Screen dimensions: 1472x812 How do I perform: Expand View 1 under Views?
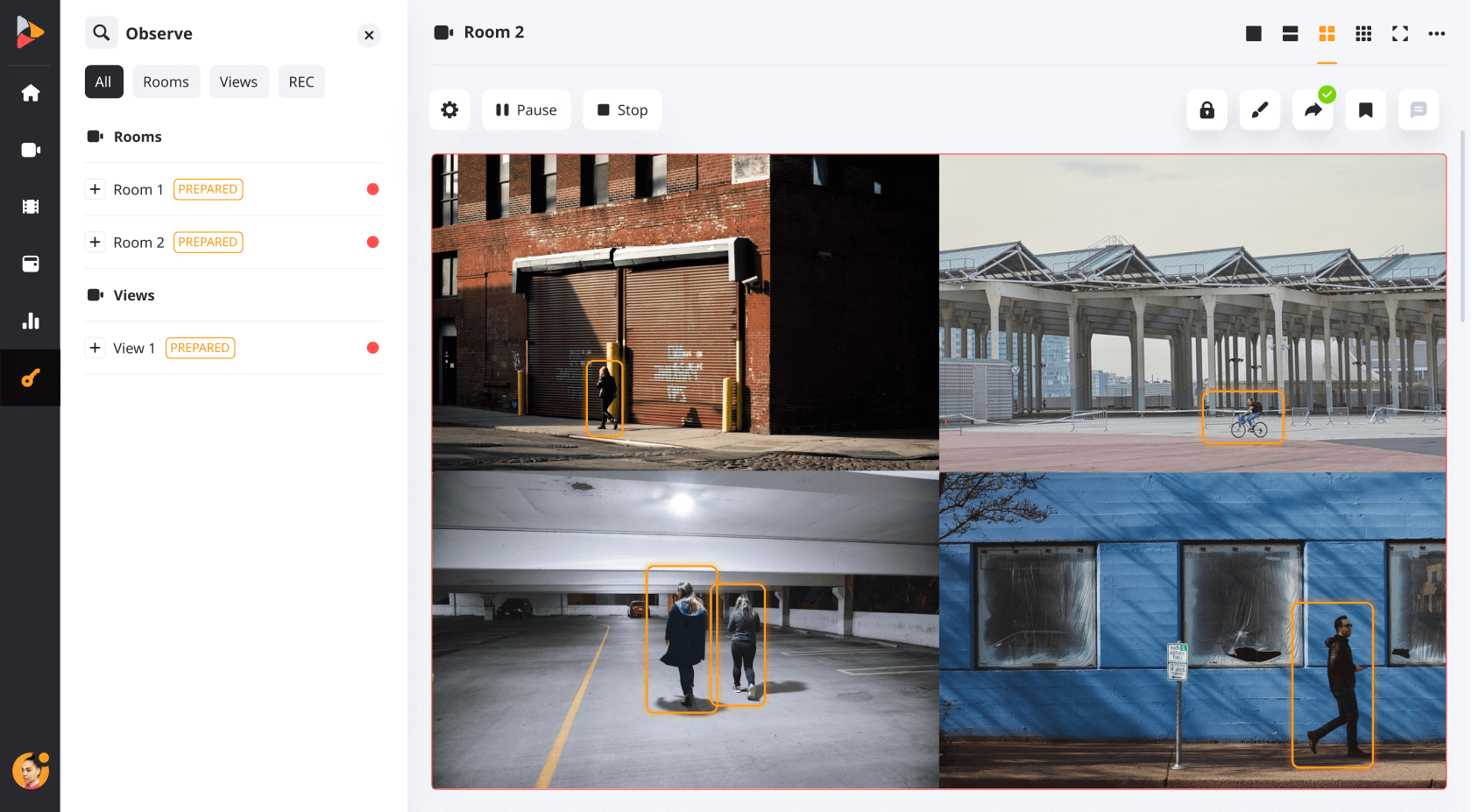96,348
